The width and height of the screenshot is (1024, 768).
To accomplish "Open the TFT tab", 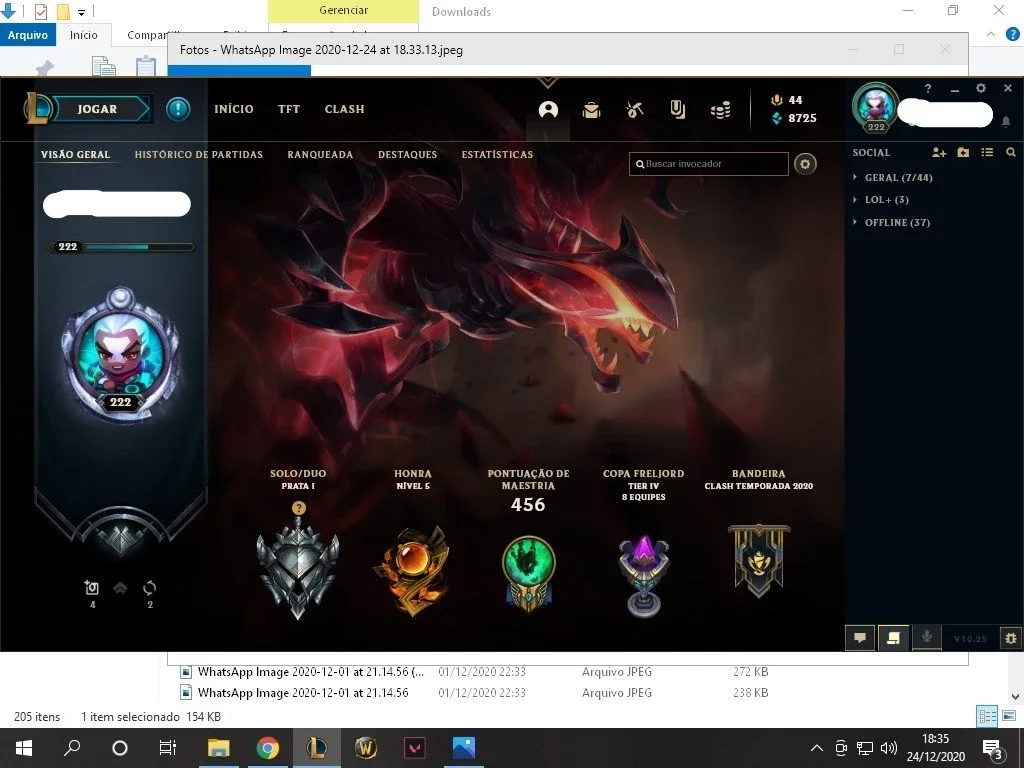I will (289, 109).
